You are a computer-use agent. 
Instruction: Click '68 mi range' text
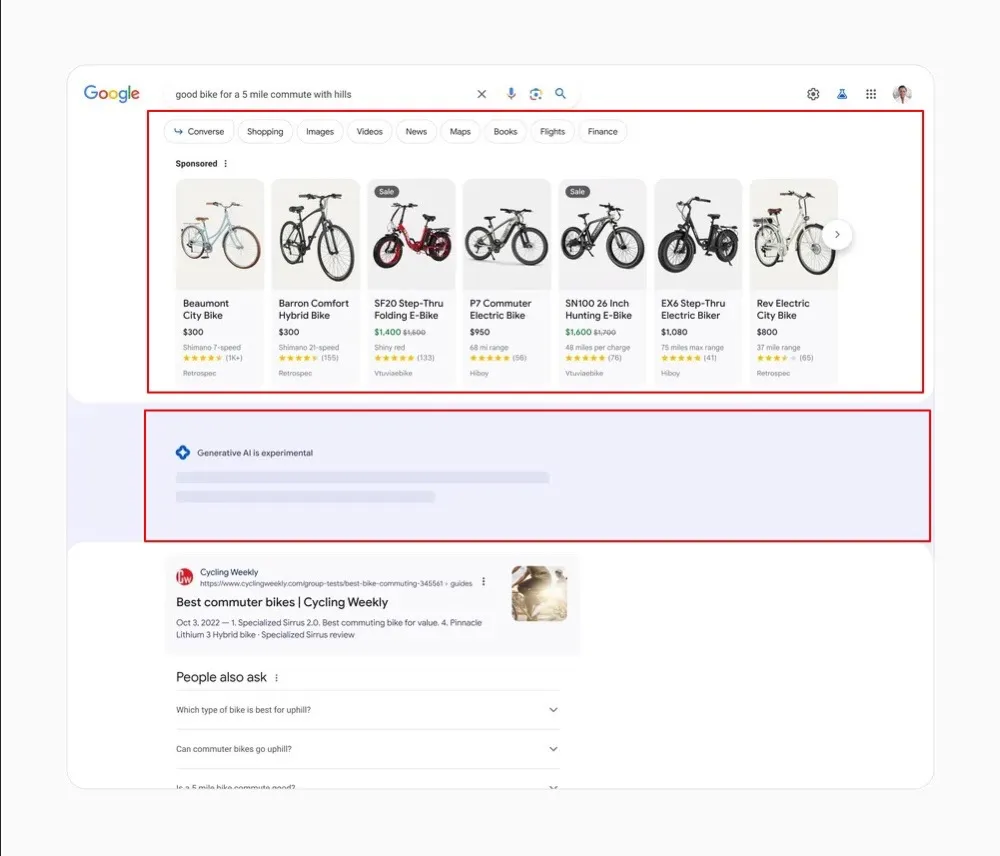(x=489, y=348)
